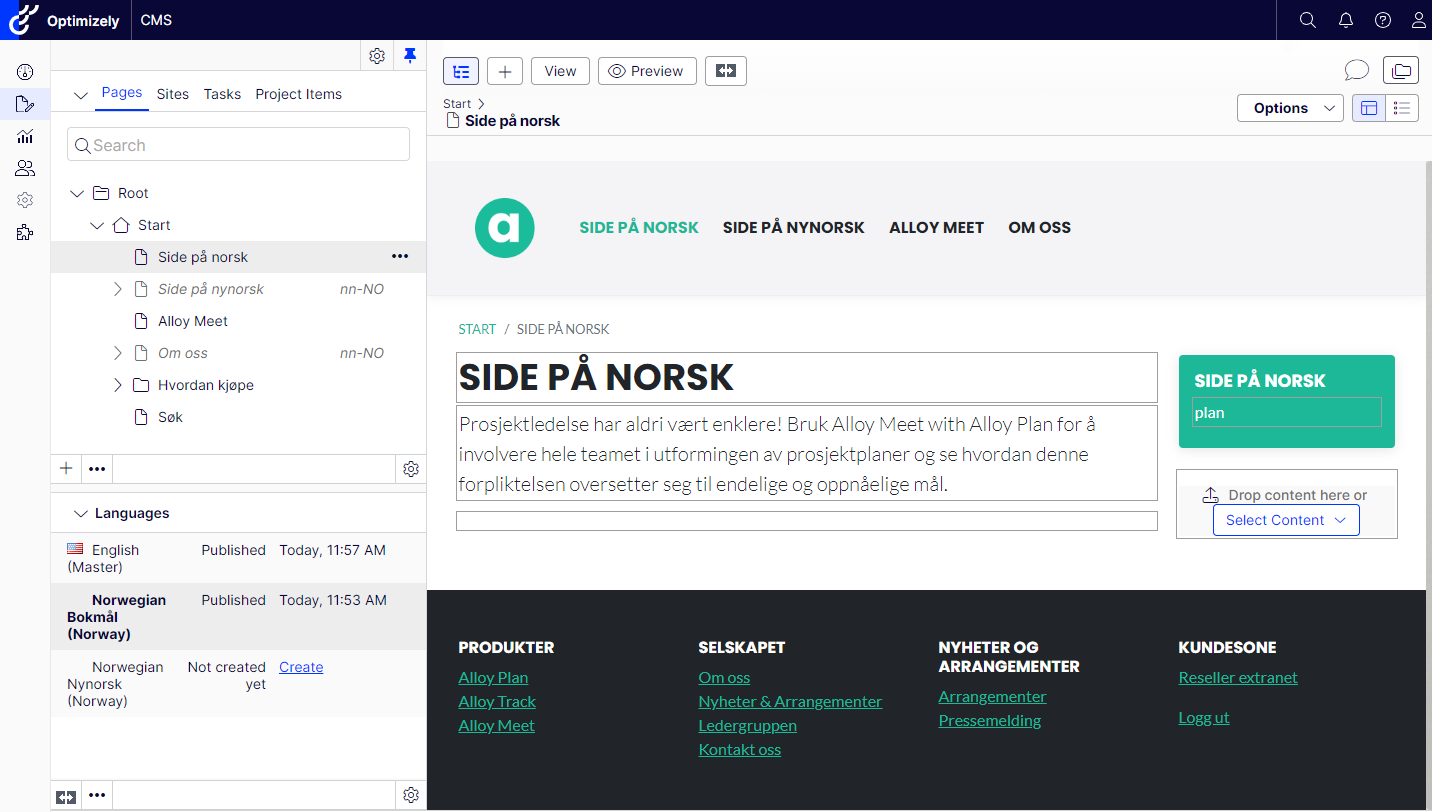Image resolution: width=1432 pixels, height=812 pixels.
Task: Click the pin icon in navigation pane
Action: pyautogui.click(x=410, y=56)
